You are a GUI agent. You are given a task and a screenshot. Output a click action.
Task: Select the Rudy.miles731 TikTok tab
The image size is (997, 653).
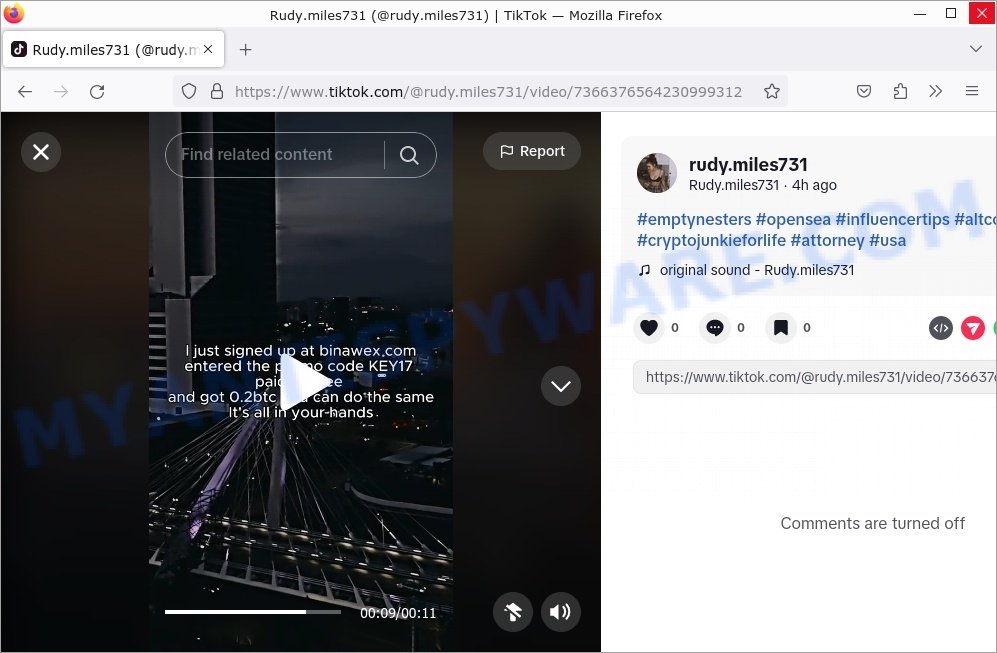[114, 49]
